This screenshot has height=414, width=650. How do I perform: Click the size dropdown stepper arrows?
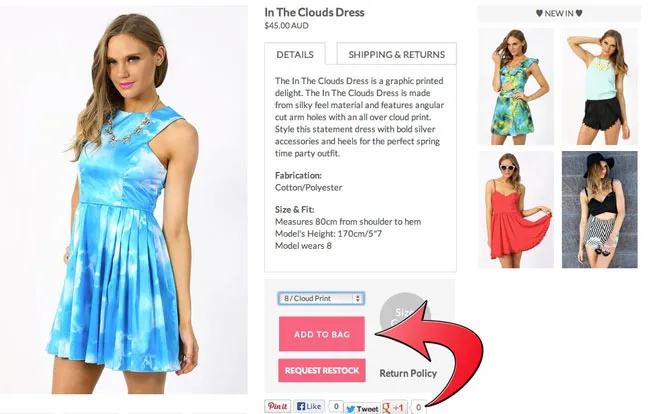[358, 298]
